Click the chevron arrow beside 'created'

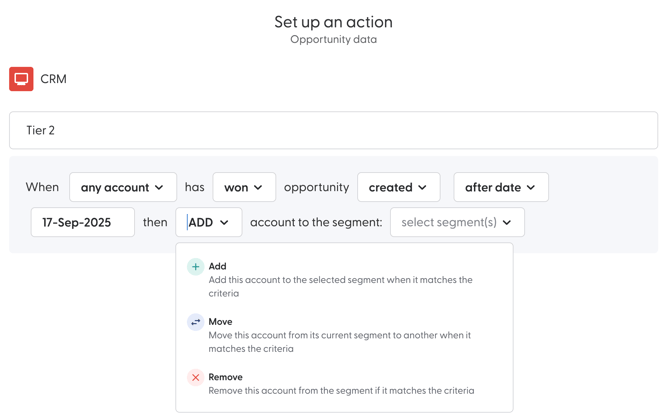(422, 188)
